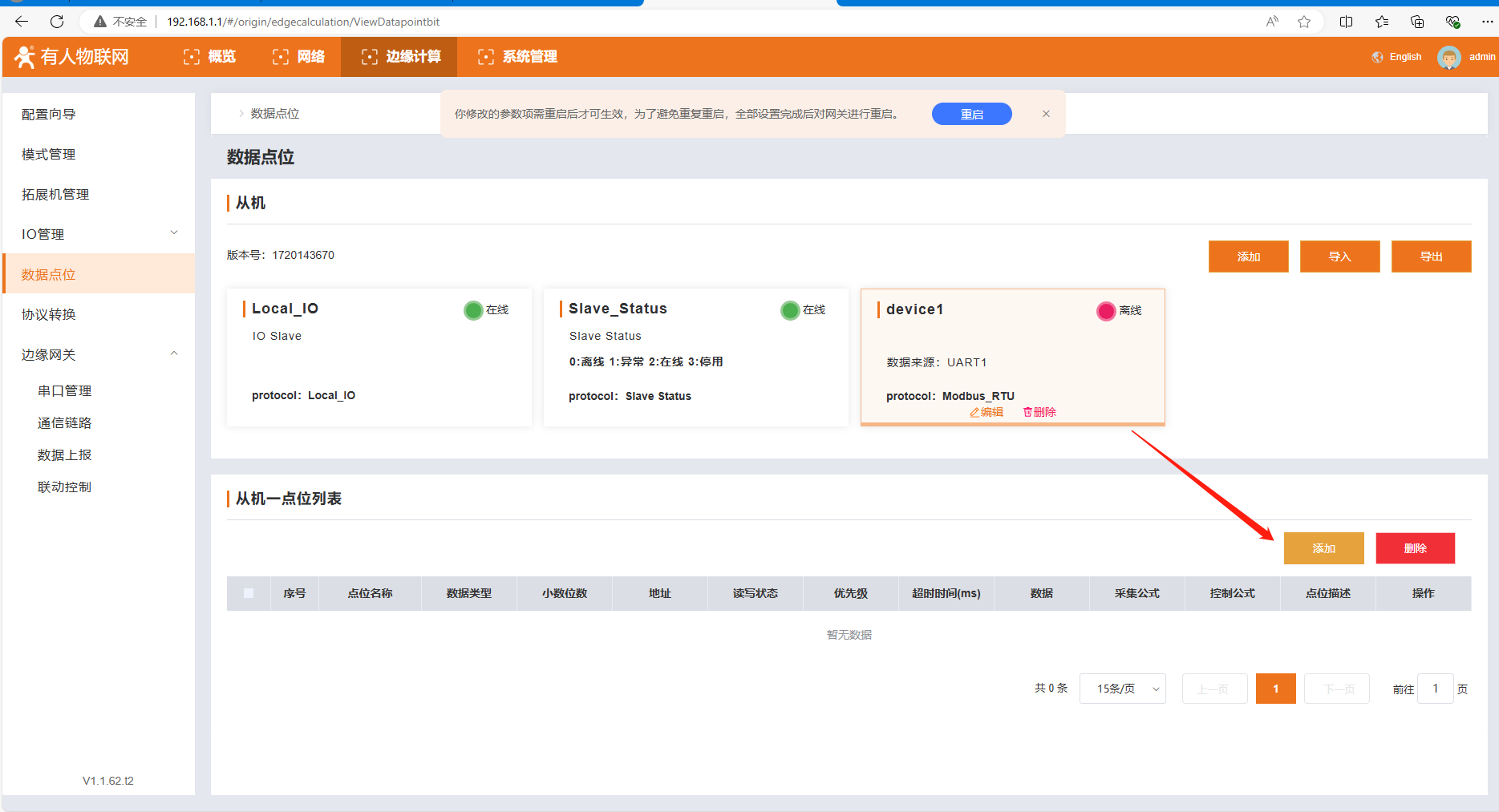The width and height of the screenshot is (1499, 812).
Task: Toggle the select-all checkbox in table header
Action: point(249,593)
